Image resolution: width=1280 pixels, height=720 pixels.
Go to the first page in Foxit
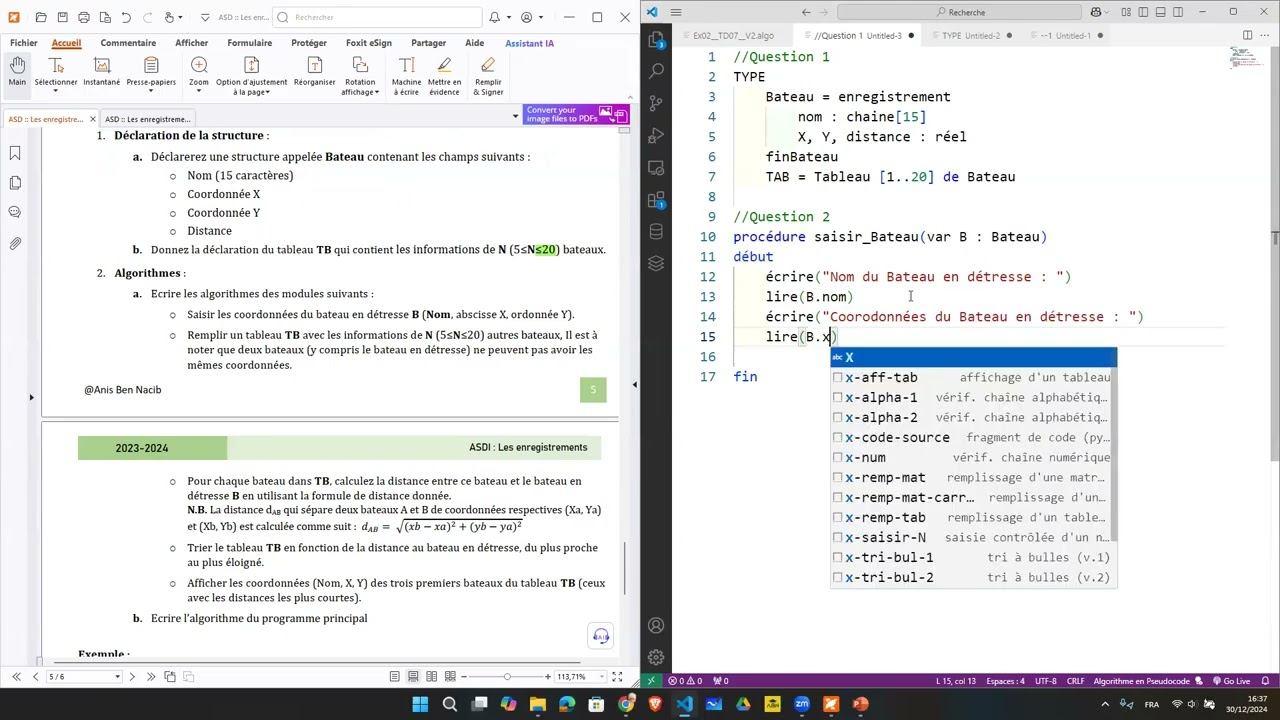pyautogui.click(x=16, y=677)
